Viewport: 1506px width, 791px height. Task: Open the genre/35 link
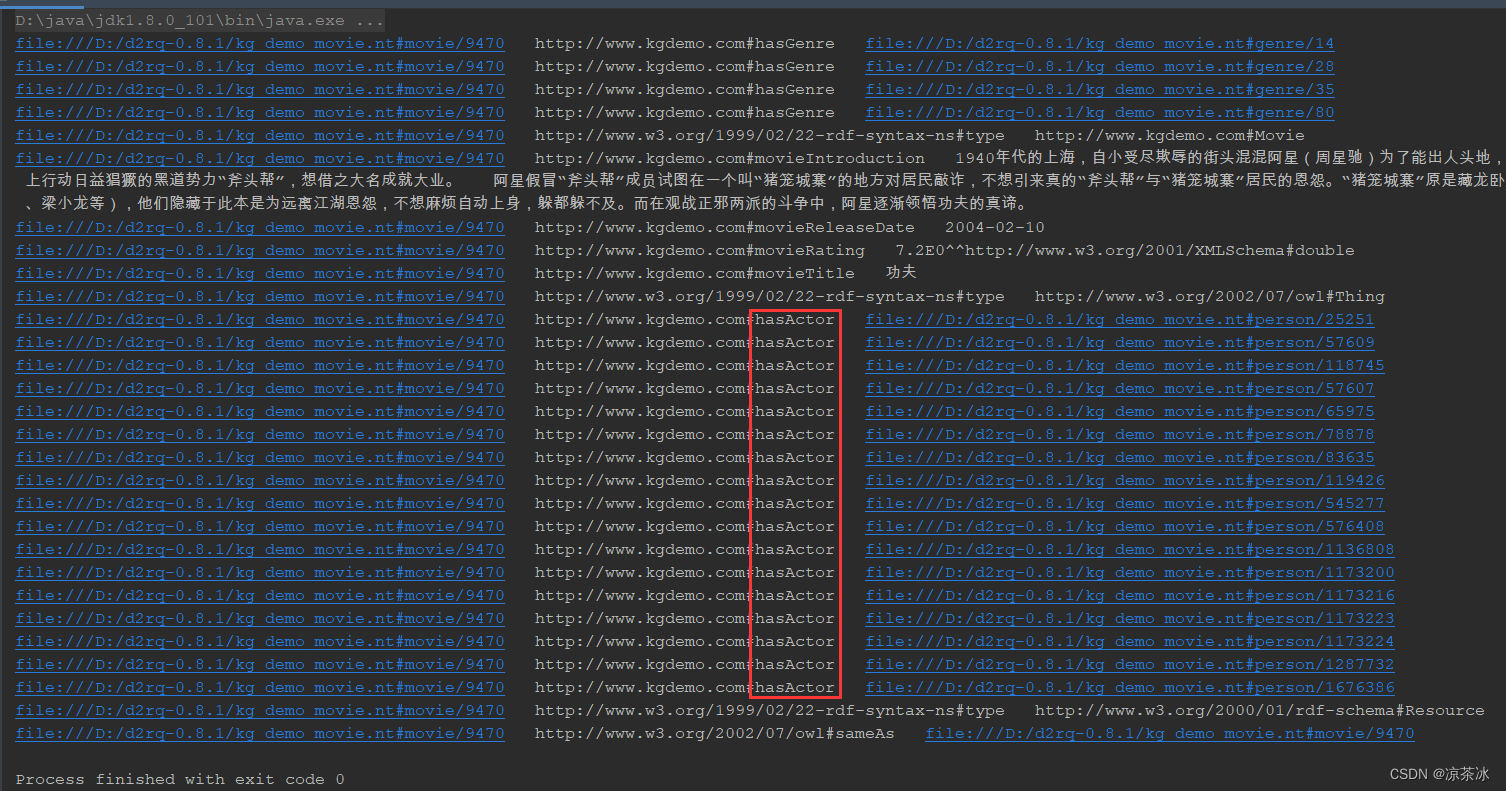tap(1099, 89)
